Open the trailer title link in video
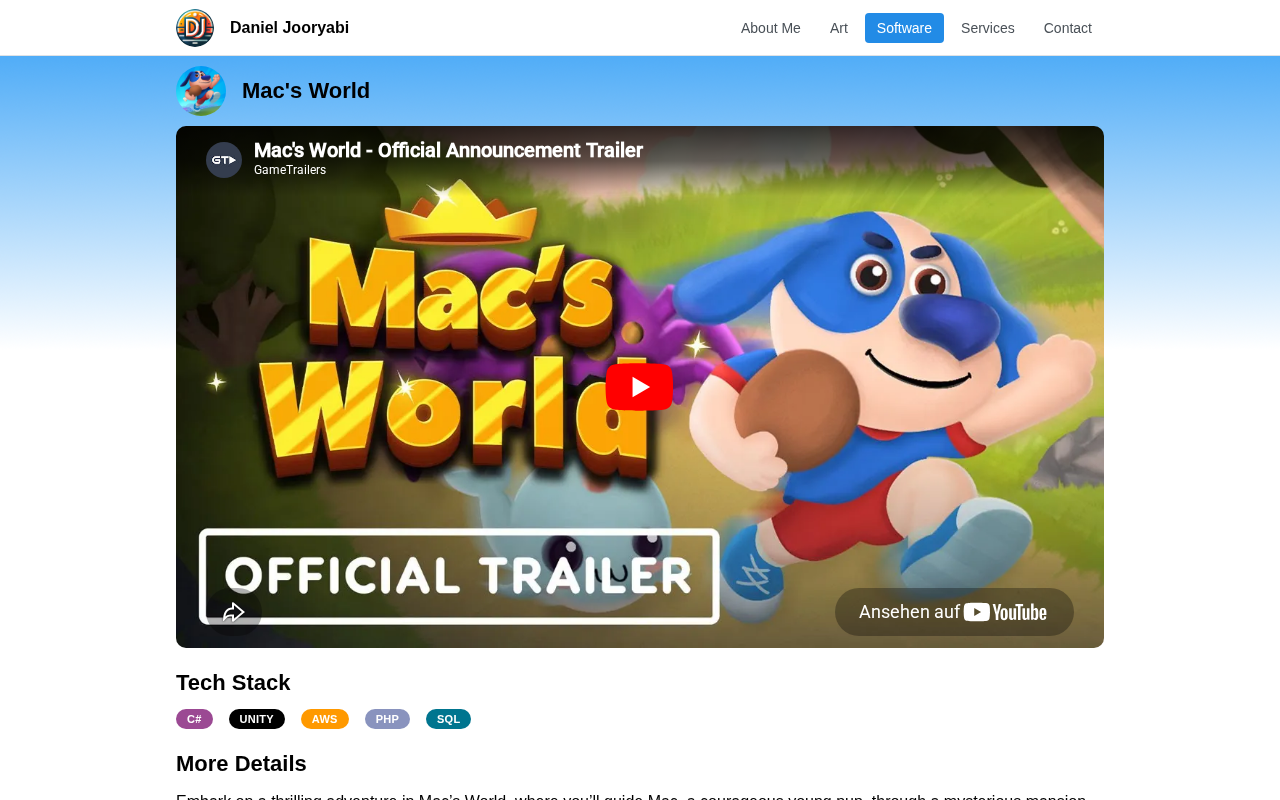Viewport: 1280px width, 800px height. (448, 150)
